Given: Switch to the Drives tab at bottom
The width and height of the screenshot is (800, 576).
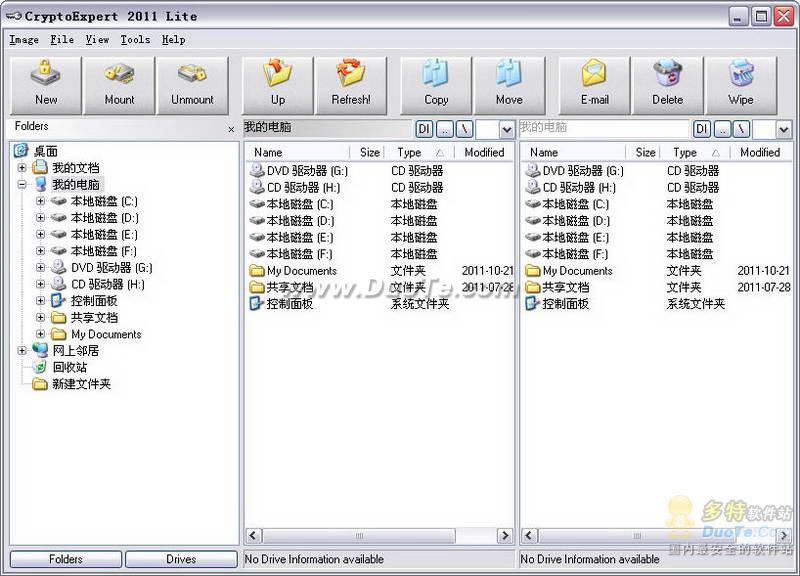Looking at the screenshot, I should (181, 559).
